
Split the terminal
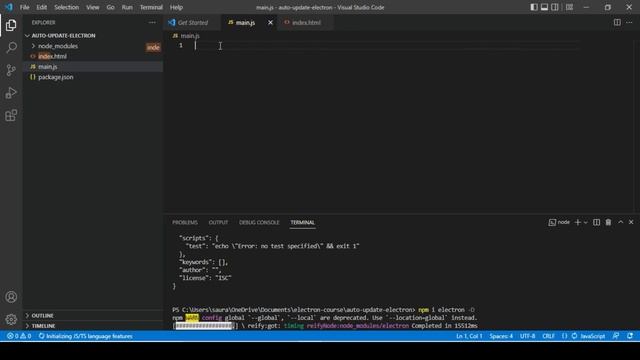click(x=596, y=222)
